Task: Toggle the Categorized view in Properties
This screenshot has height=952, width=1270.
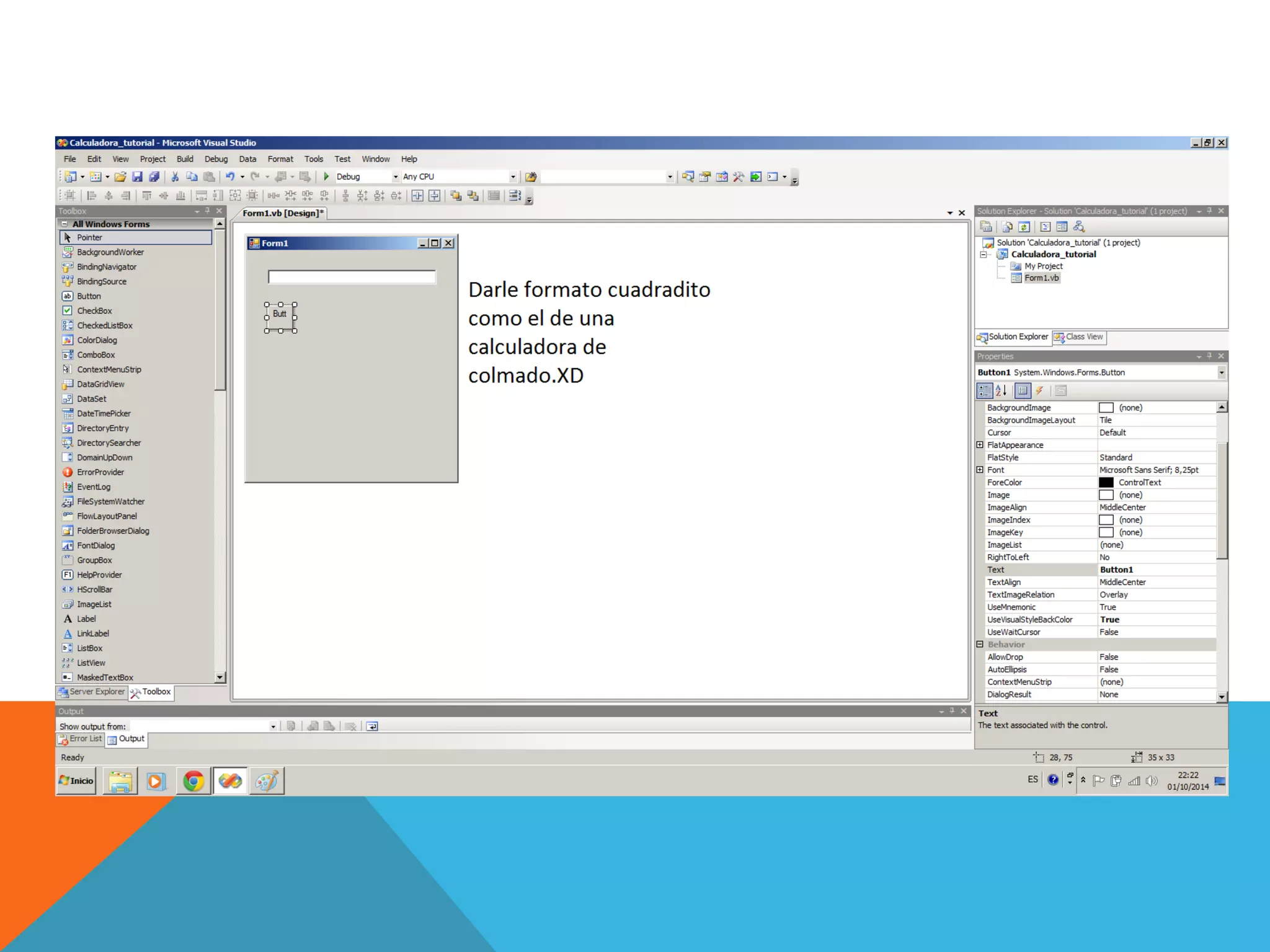Action: [984, 390]
